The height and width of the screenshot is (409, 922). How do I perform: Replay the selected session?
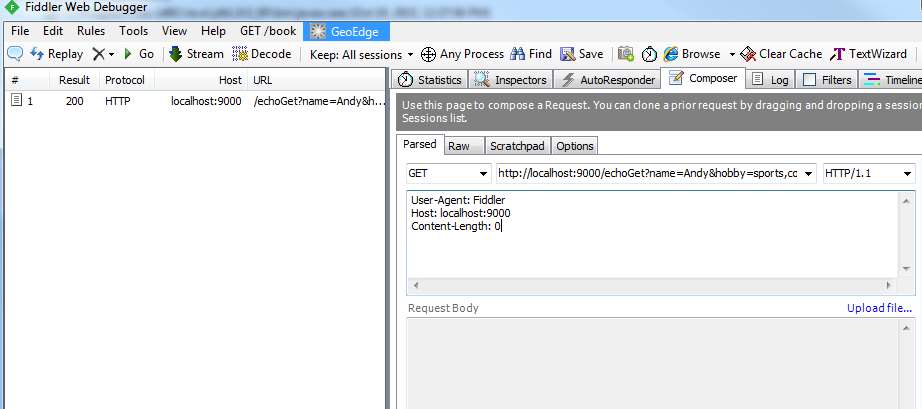(56, 54)
